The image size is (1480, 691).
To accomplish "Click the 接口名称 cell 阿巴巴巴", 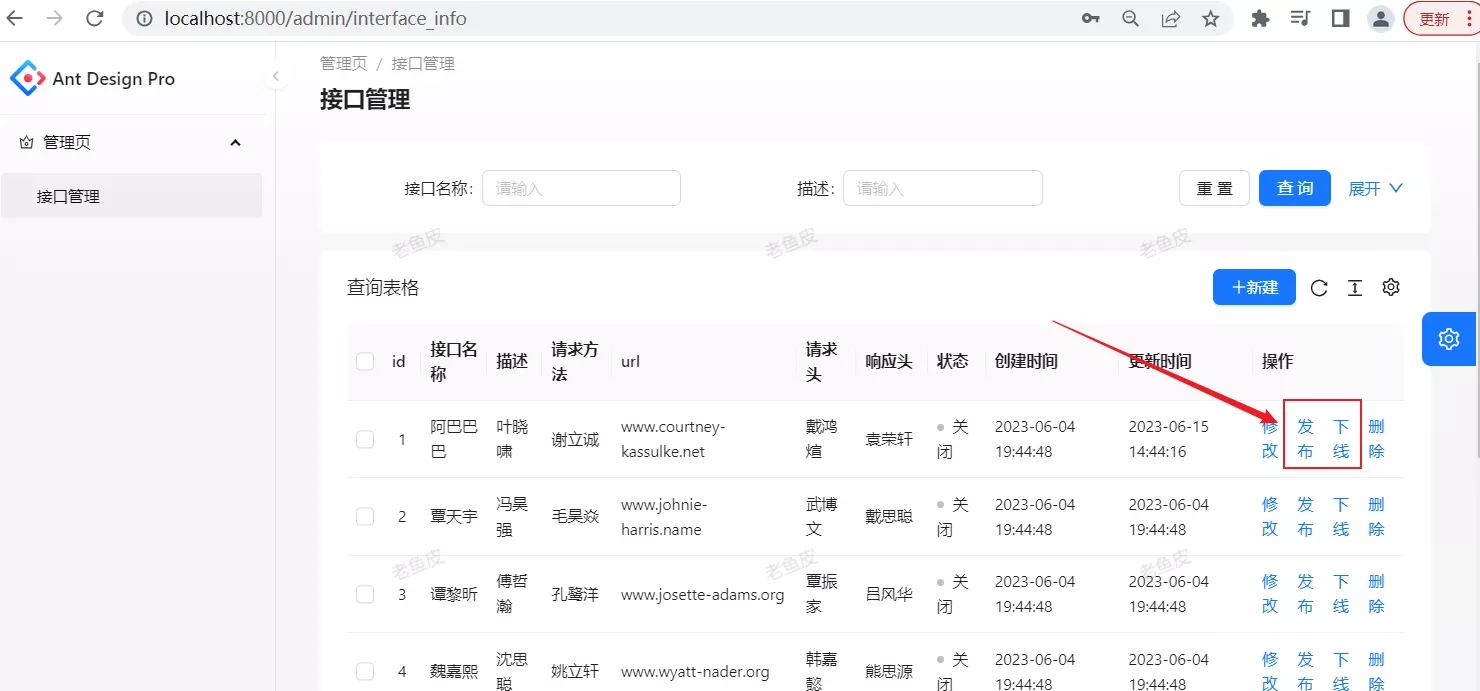I will 454,439.
